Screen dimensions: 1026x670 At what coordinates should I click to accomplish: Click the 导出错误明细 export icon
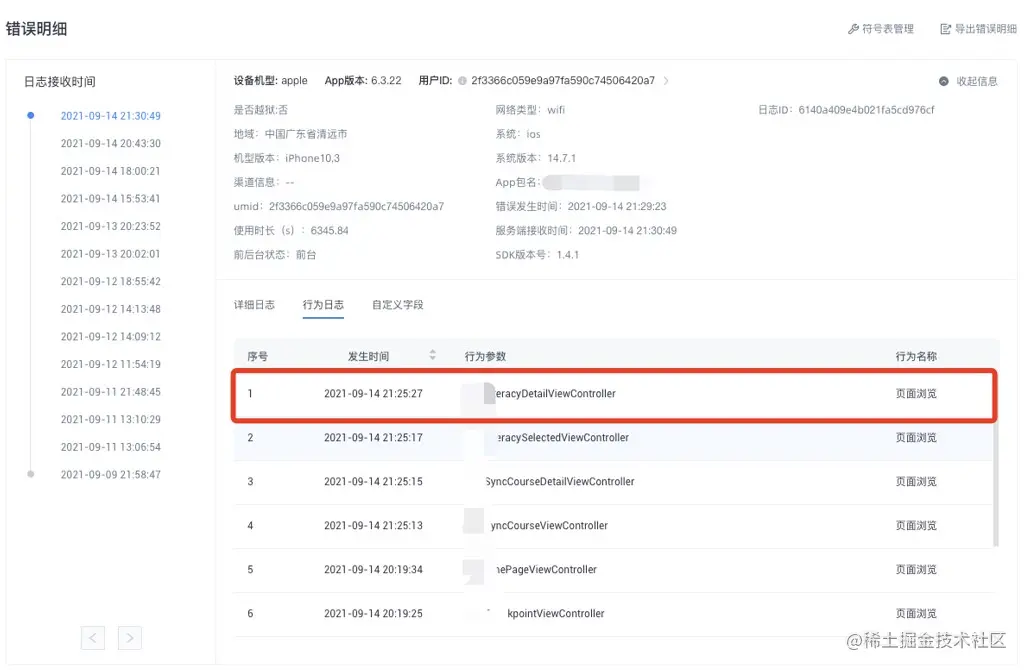click(946, 29)
